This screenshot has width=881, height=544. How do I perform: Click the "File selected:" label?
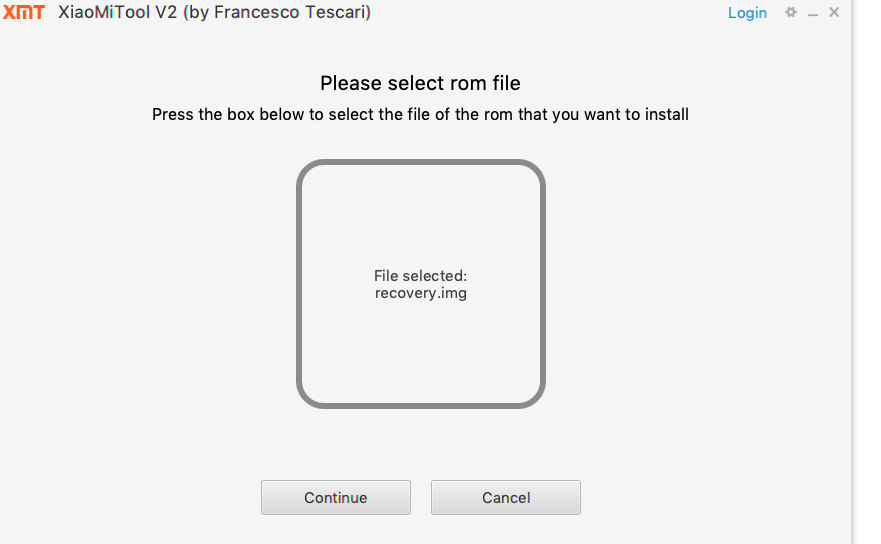pyautogui.click(x=420, y=276)
